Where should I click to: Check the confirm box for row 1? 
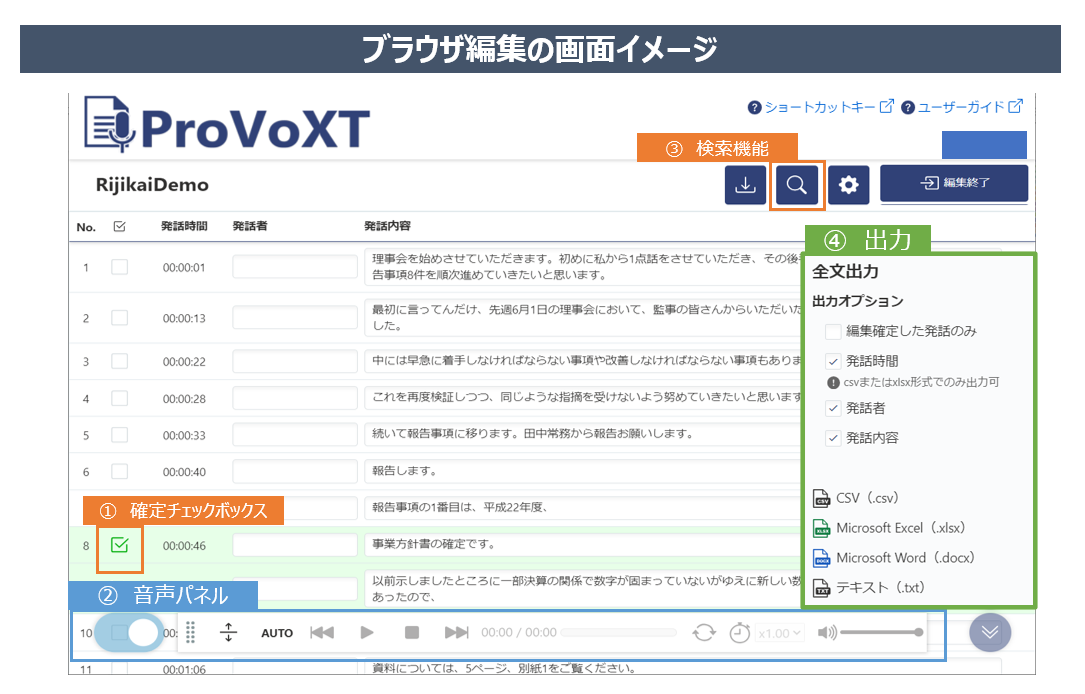point(120,267)
